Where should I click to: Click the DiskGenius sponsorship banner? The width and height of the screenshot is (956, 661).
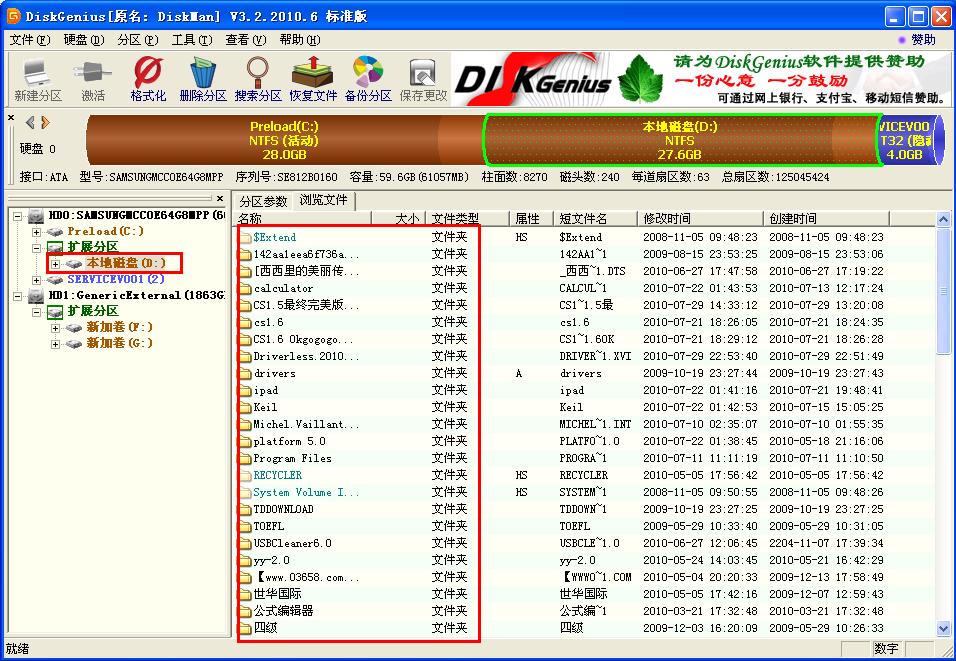point(700,79)
